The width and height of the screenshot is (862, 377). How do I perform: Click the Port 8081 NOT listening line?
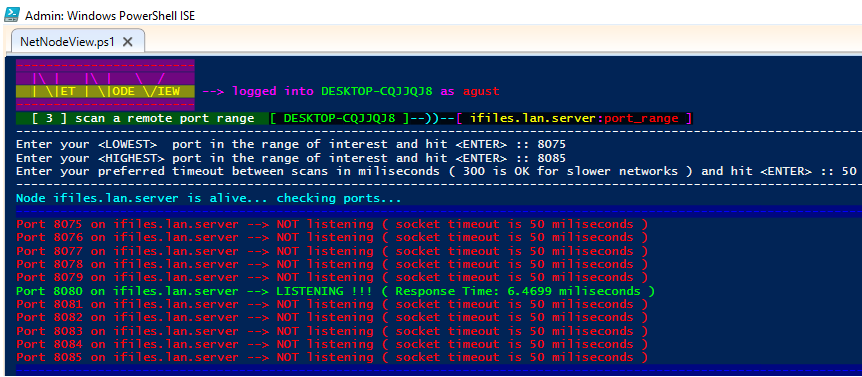[x=332, y=304]
